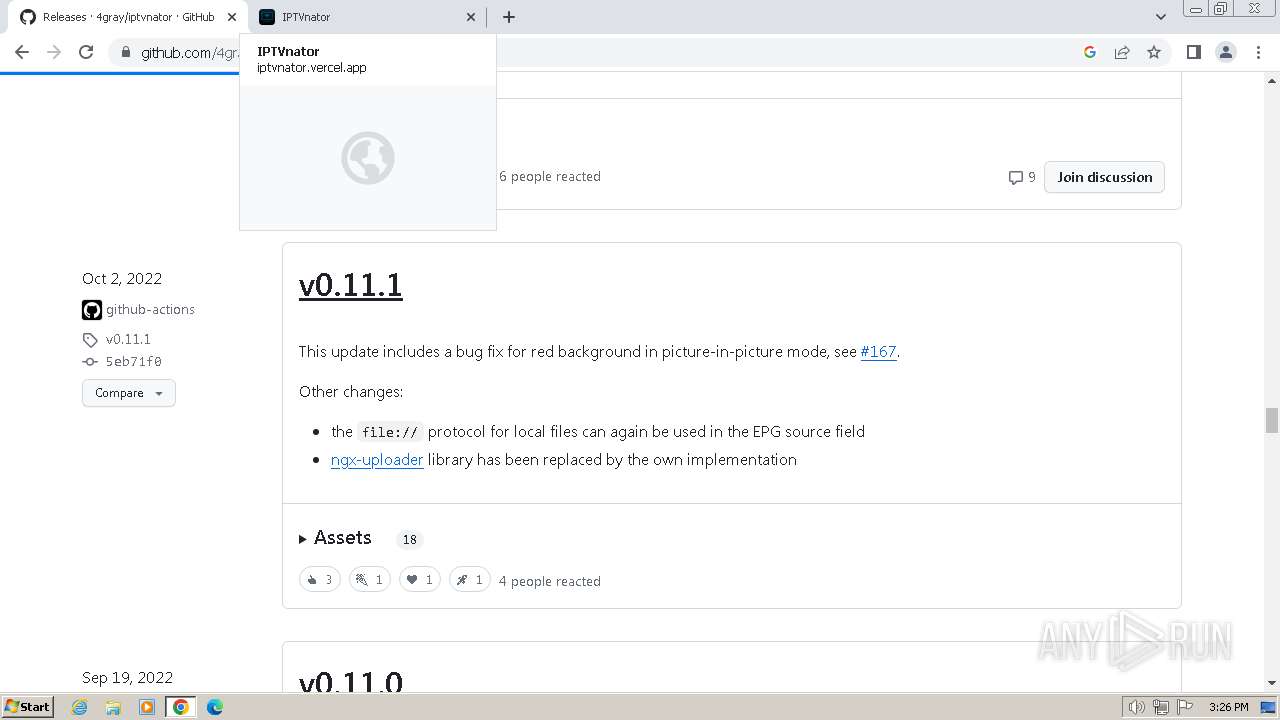
Task: Click the action center flag tray icon
Action: (x=1186, y=707)
